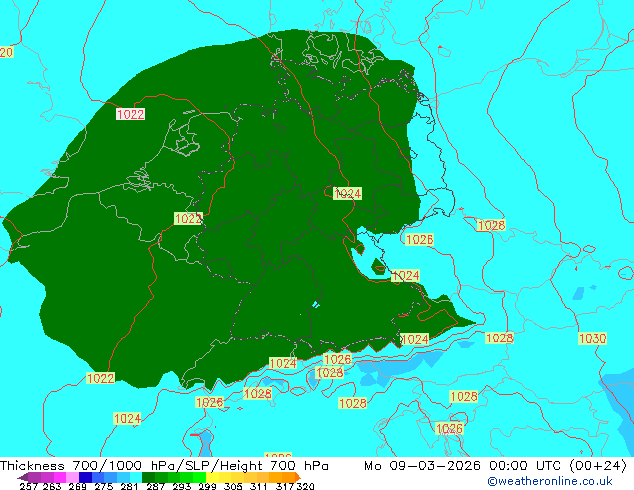Image resolution: width=634 pixels, height=490 pixels.
Task: Click the legend value 281
Action: 129,486
